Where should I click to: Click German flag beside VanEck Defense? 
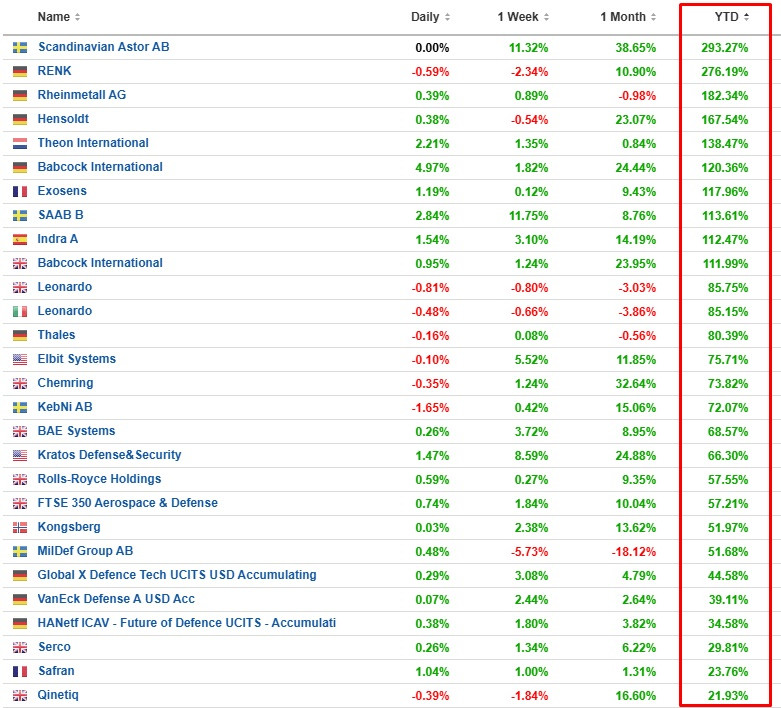click(x=20, y=599)
